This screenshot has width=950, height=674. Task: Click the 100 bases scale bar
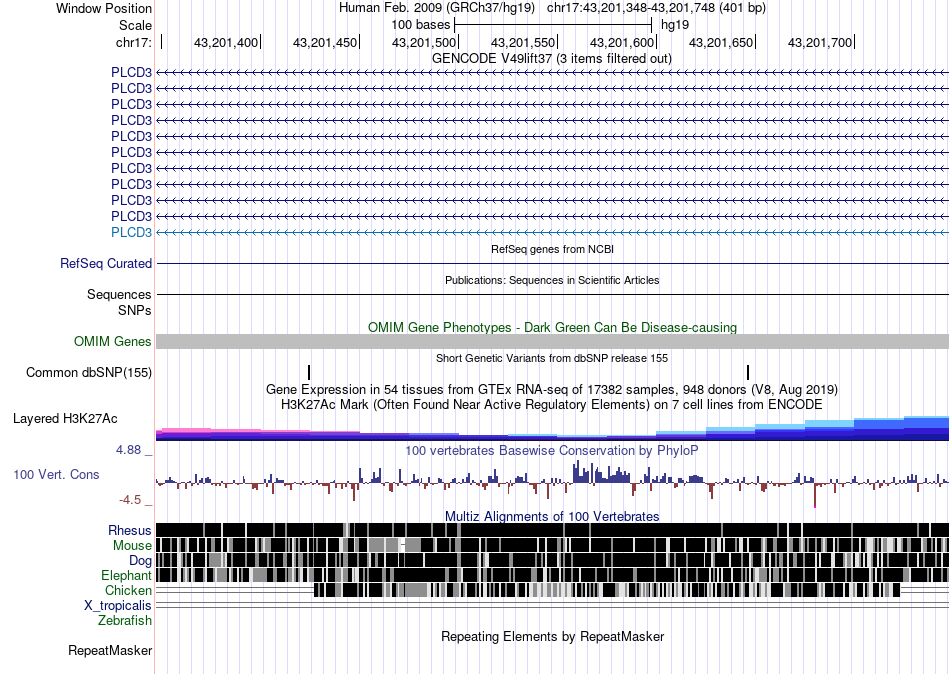553,25
